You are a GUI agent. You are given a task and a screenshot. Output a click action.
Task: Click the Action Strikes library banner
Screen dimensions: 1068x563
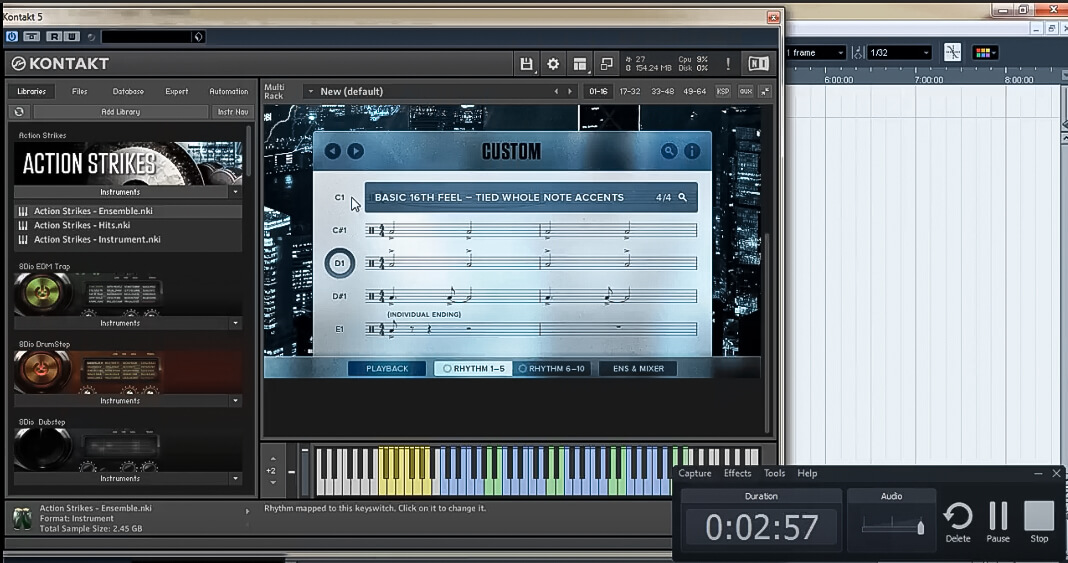pyautogui.click(x=128, y=163)
